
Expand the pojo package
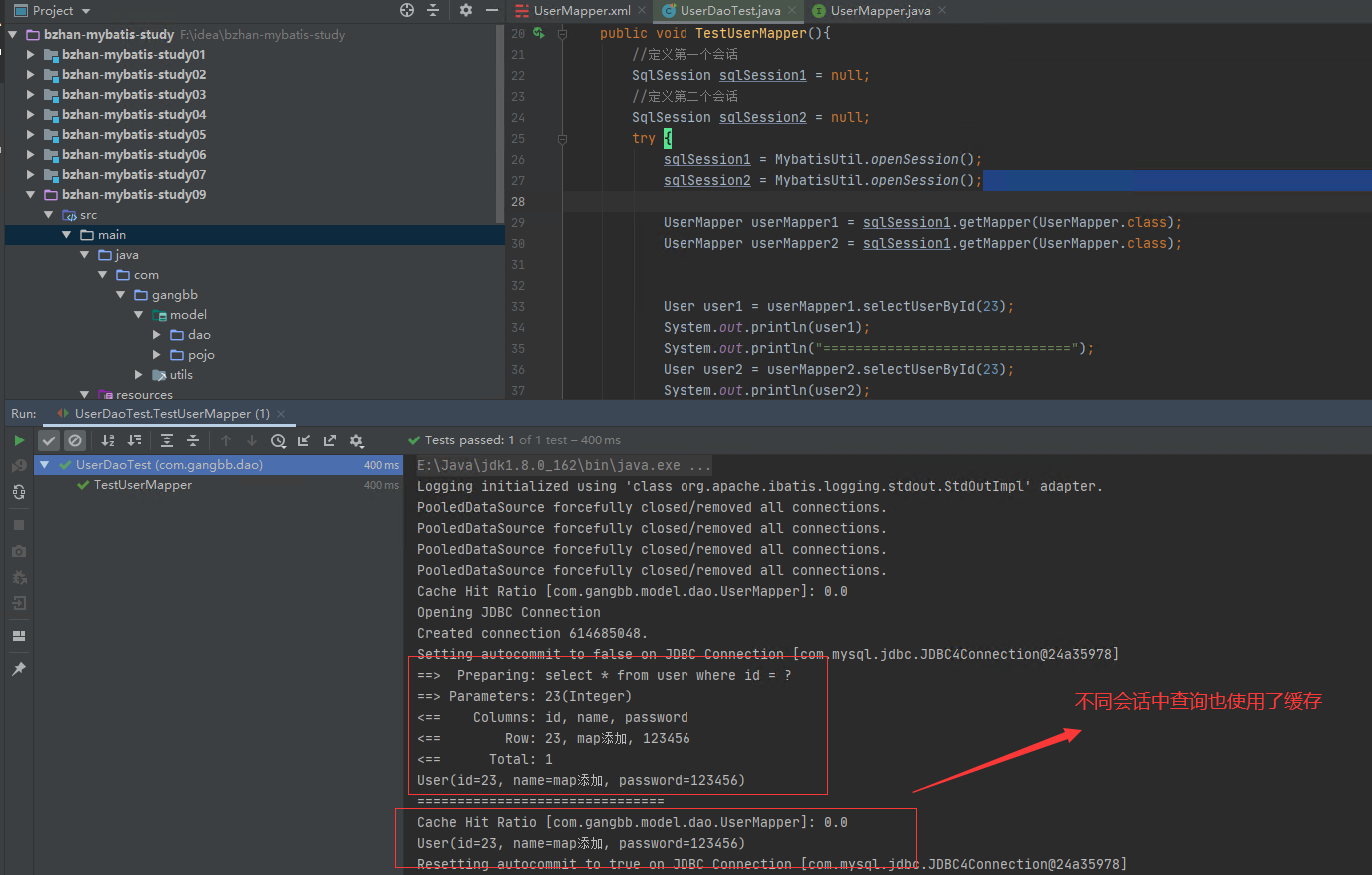156,354
